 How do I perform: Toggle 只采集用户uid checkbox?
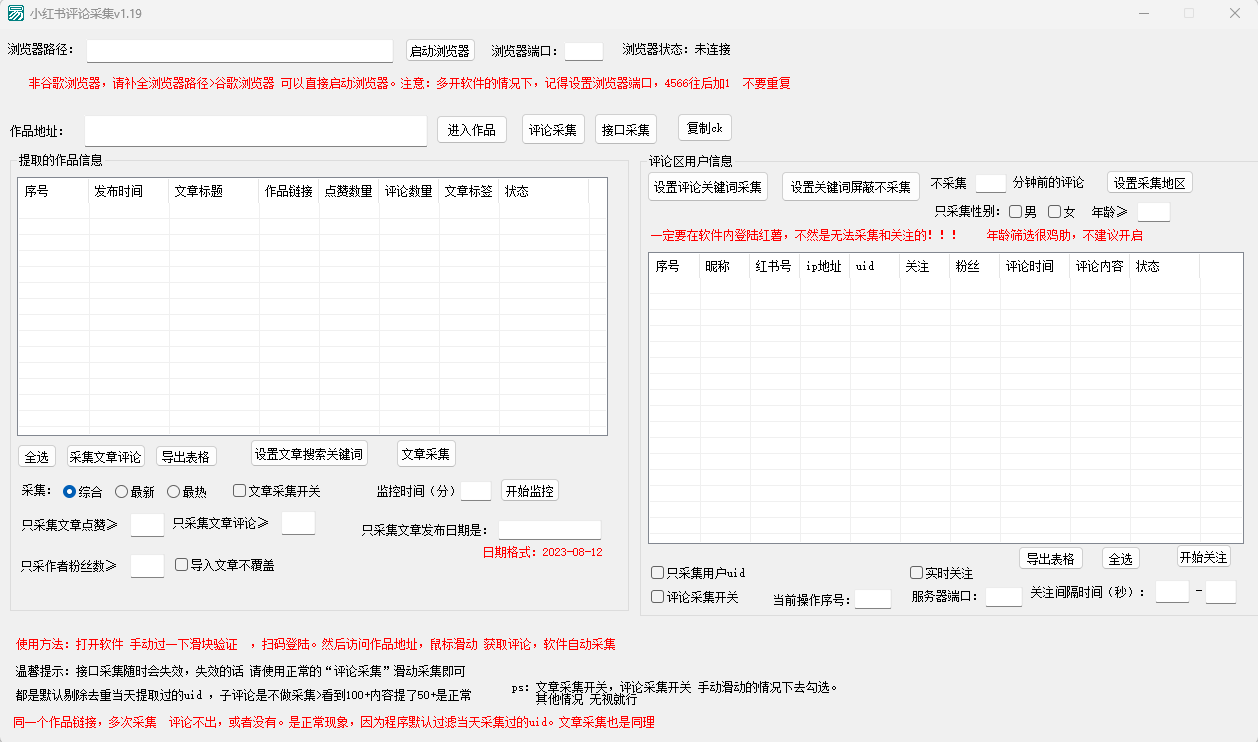[x=658, y=573]
